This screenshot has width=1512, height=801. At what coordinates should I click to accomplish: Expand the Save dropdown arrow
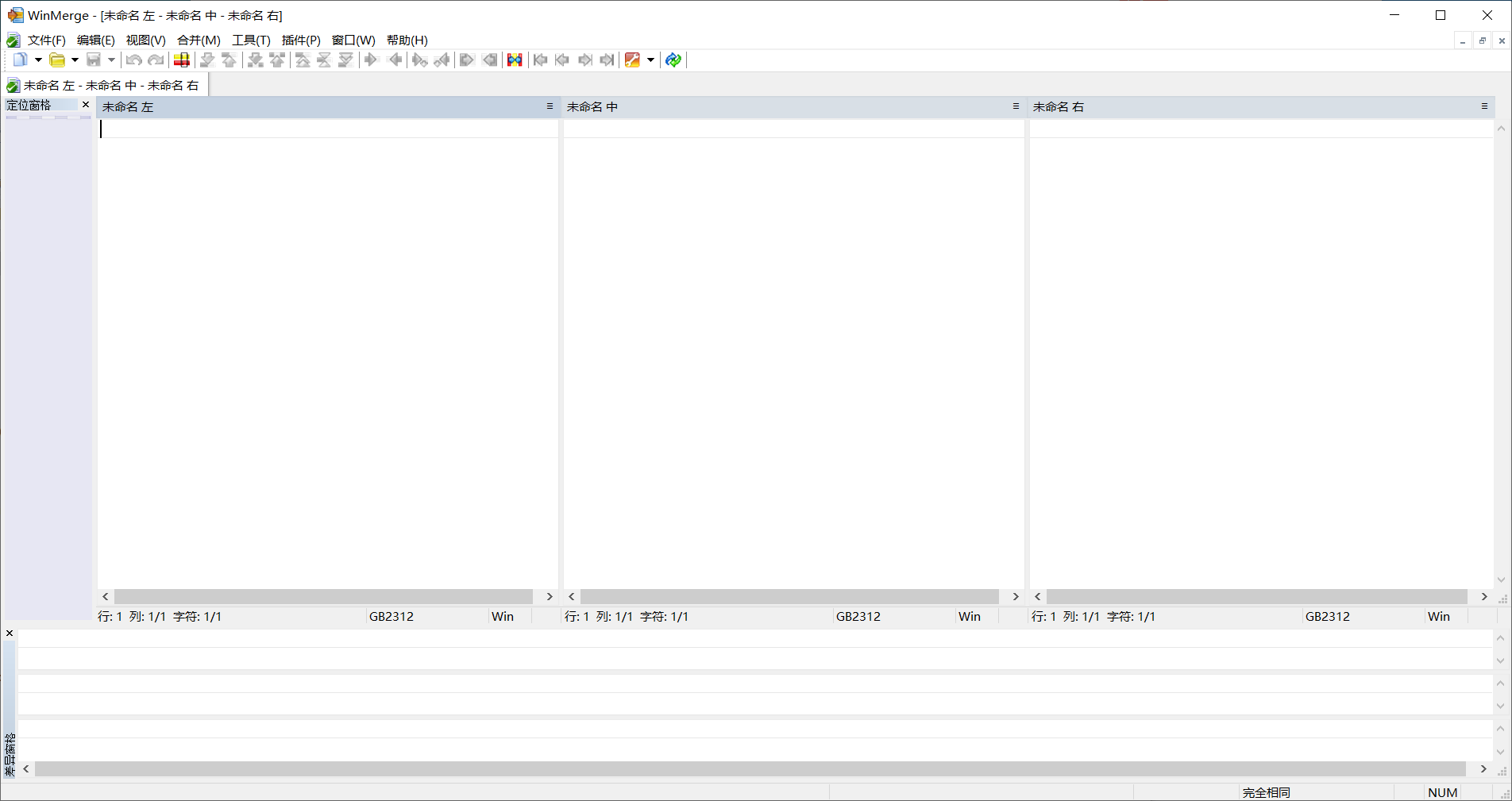tap(111, 60)
